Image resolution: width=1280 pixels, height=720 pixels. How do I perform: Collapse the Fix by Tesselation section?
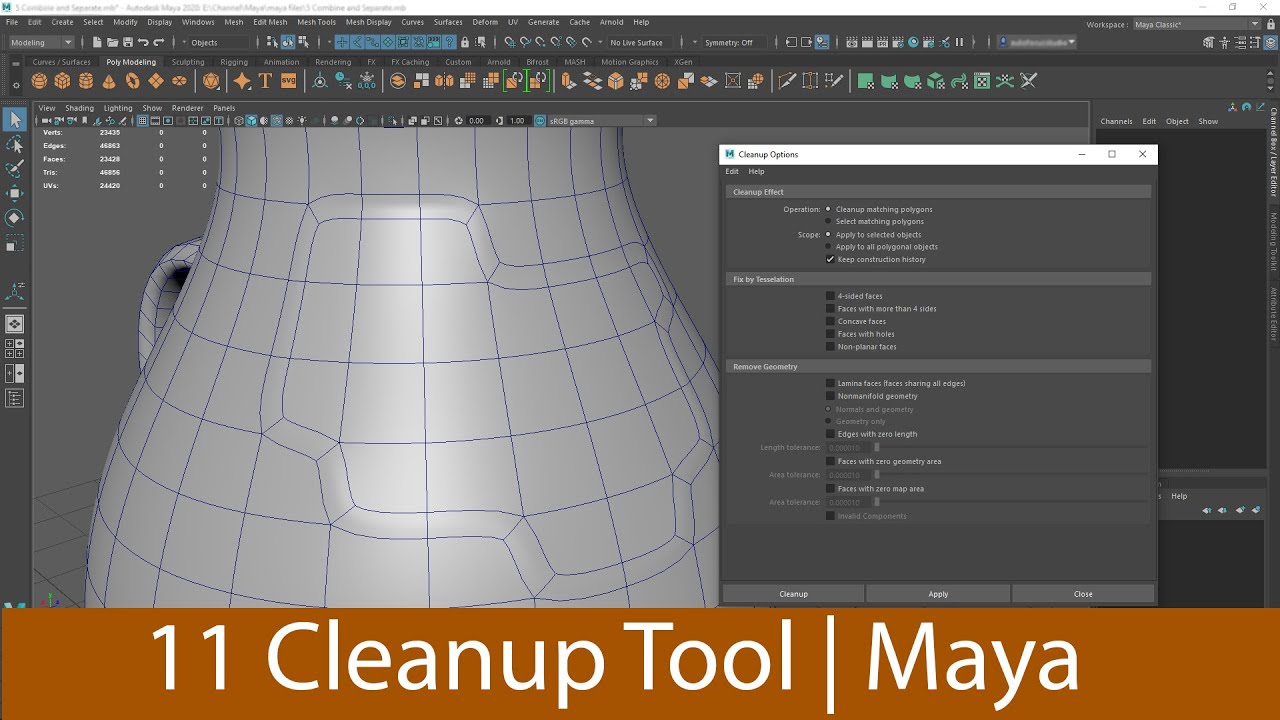(938, 279)
